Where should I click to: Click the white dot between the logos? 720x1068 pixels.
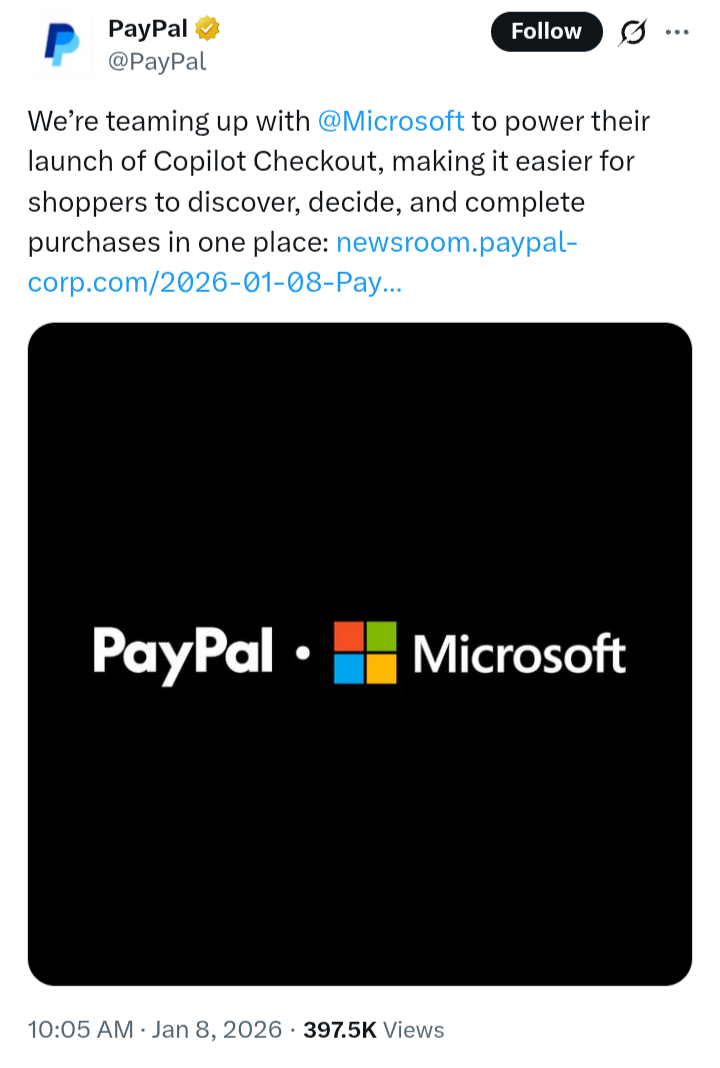click(x=303, y=654)
